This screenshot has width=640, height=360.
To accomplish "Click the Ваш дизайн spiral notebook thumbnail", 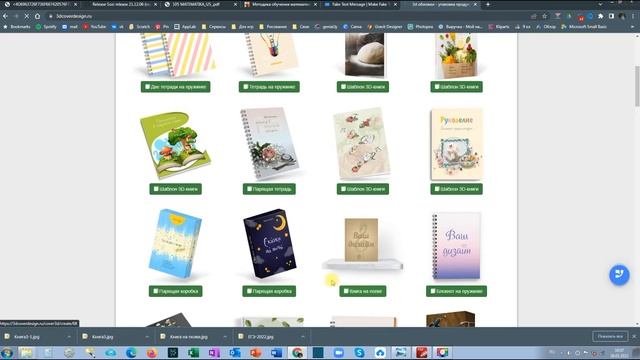I will point(456,245).
